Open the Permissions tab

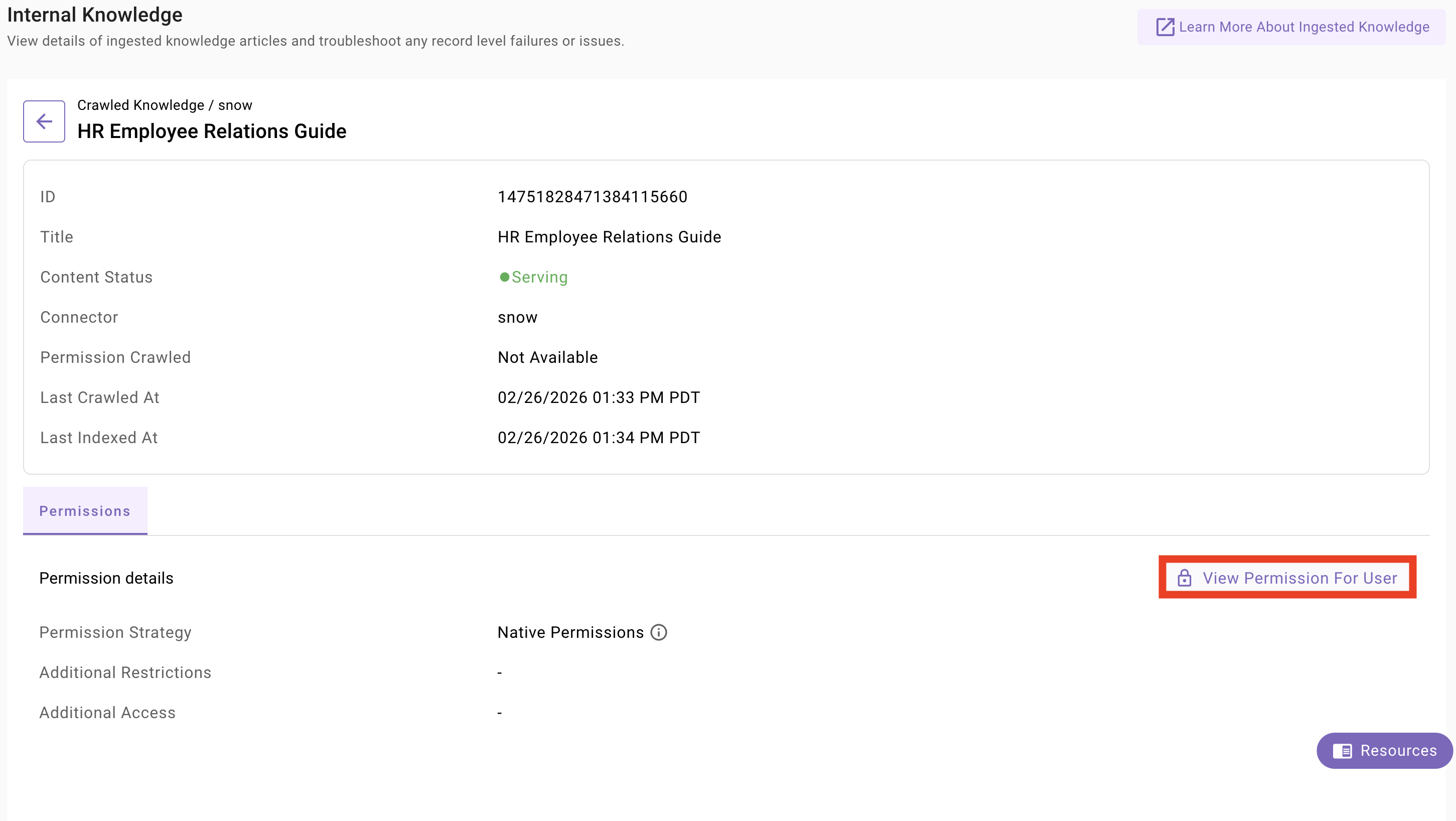point(85,510)
